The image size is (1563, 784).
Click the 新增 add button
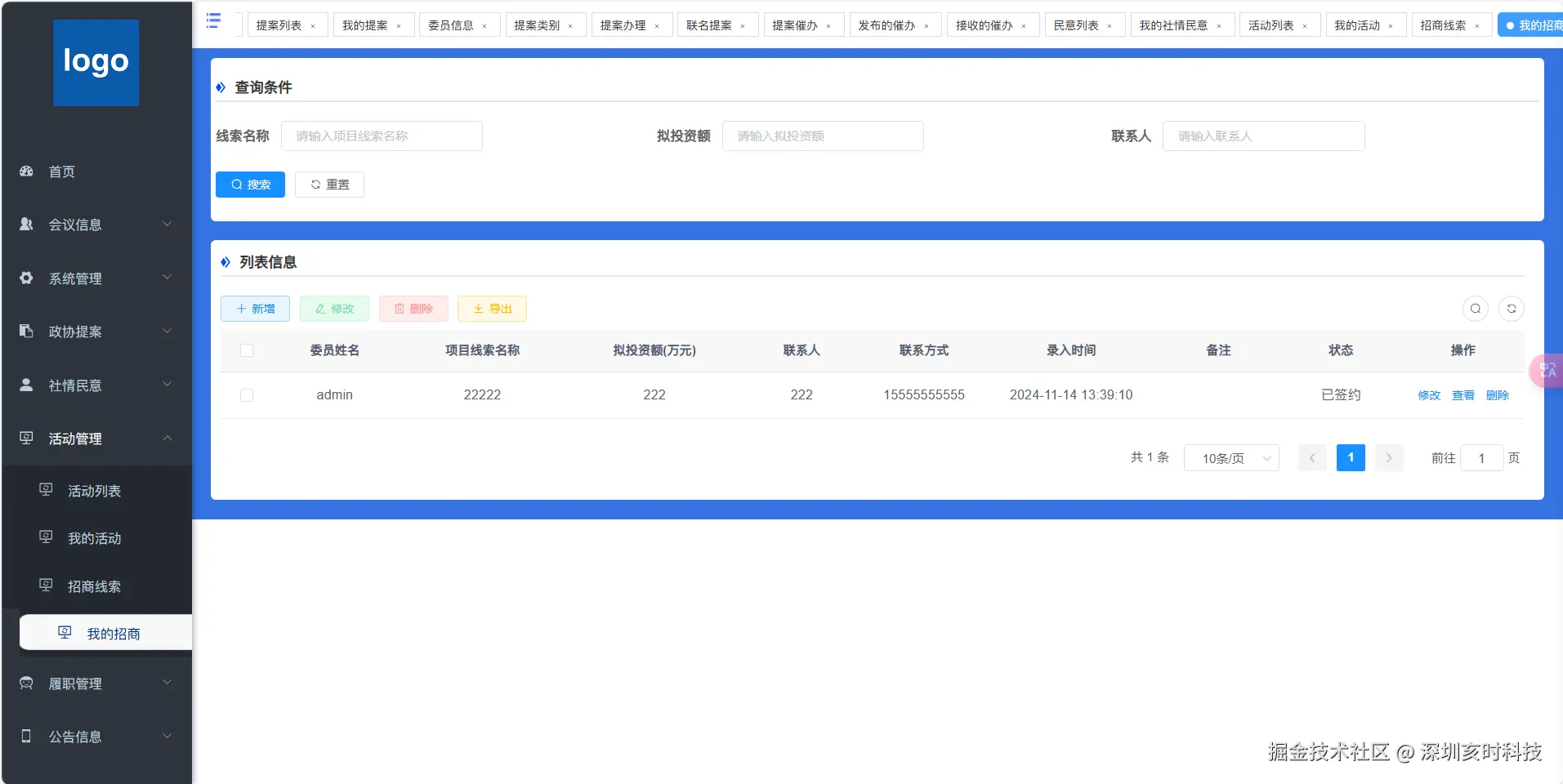[x=255, y=309]
